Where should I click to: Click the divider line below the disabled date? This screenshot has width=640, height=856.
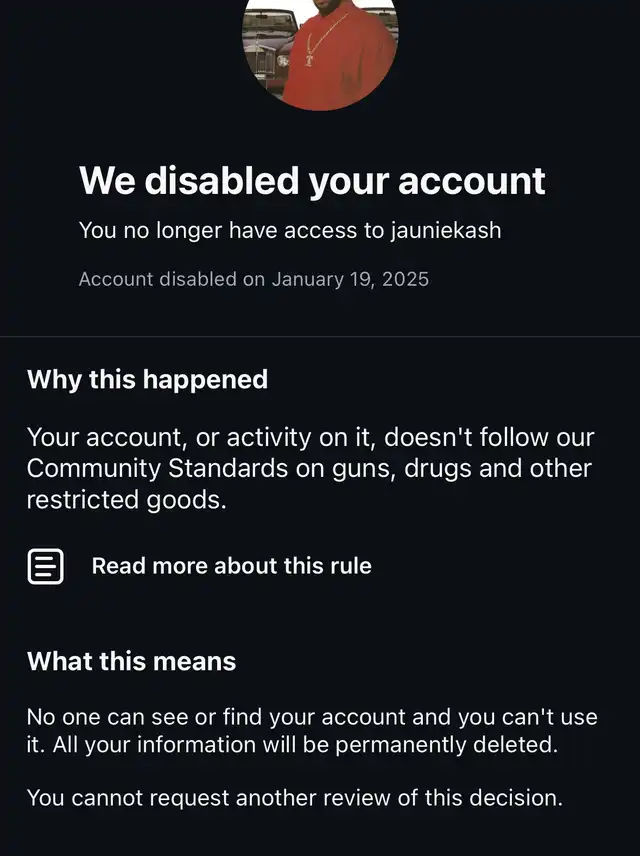(320, 337)
